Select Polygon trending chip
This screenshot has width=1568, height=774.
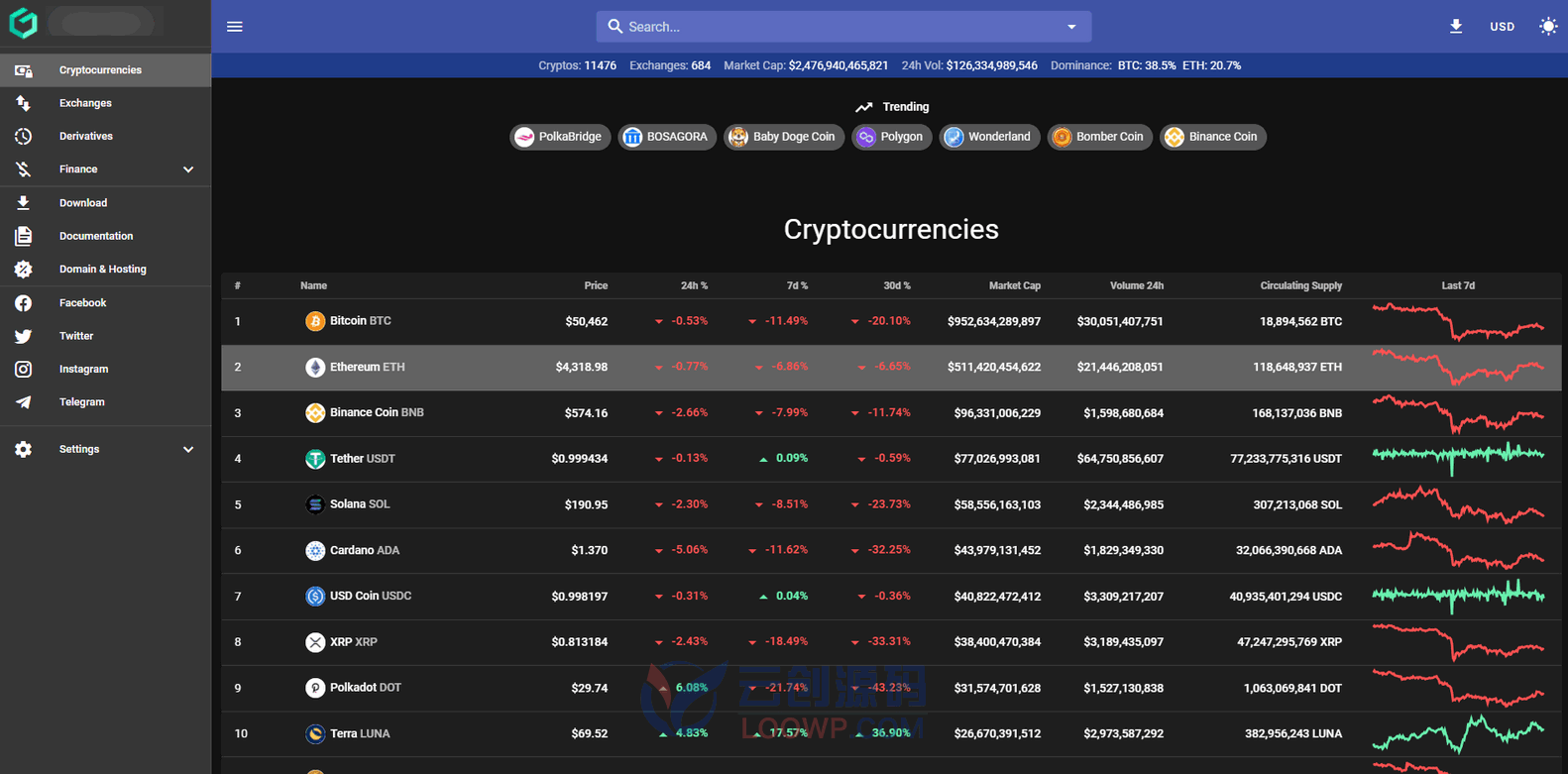tap(891, 137)
